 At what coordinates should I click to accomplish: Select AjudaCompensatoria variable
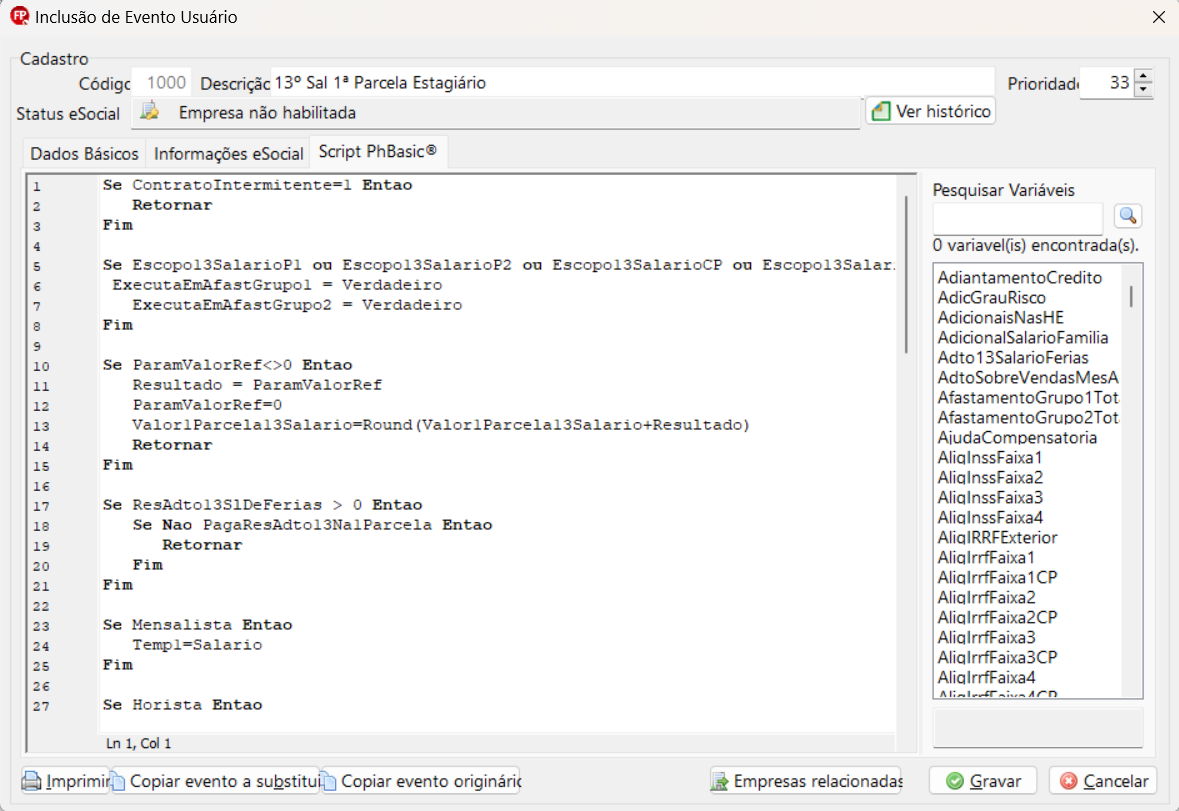[1017, 437]
